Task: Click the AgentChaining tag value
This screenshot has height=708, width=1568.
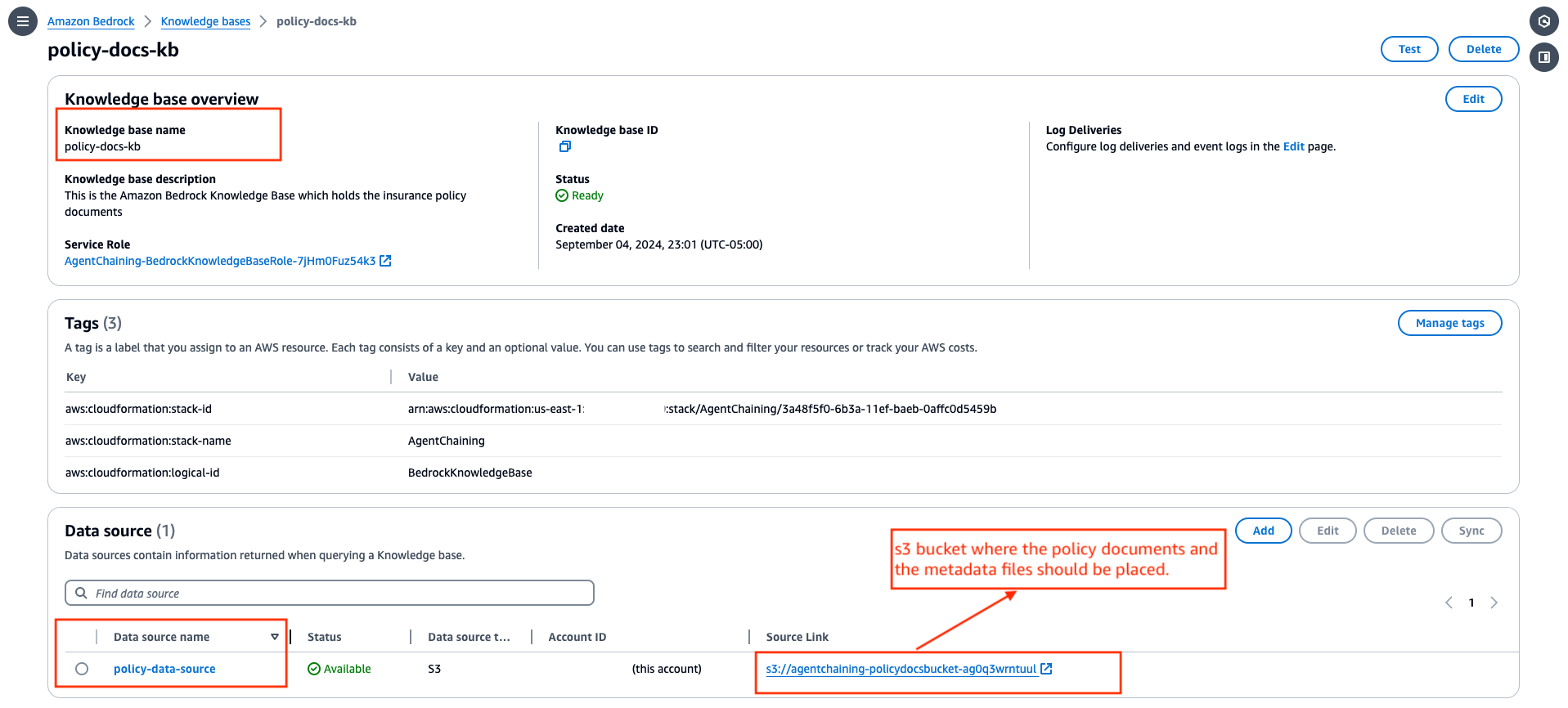Action: [x=447, y=441]
